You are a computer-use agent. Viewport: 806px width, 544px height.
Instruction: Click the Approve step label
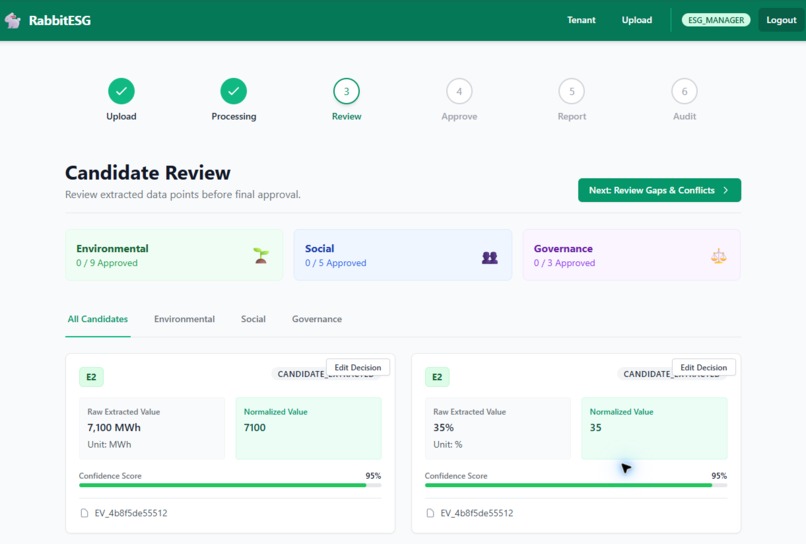click(x=459, y=117)
